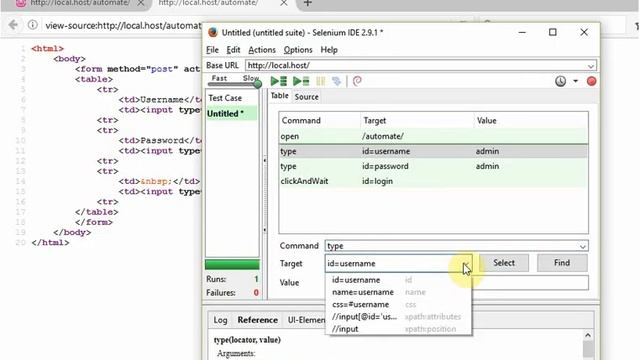The image size is (640, 360).
Task: Click the Target column header
Action: (x=417, y=121)
